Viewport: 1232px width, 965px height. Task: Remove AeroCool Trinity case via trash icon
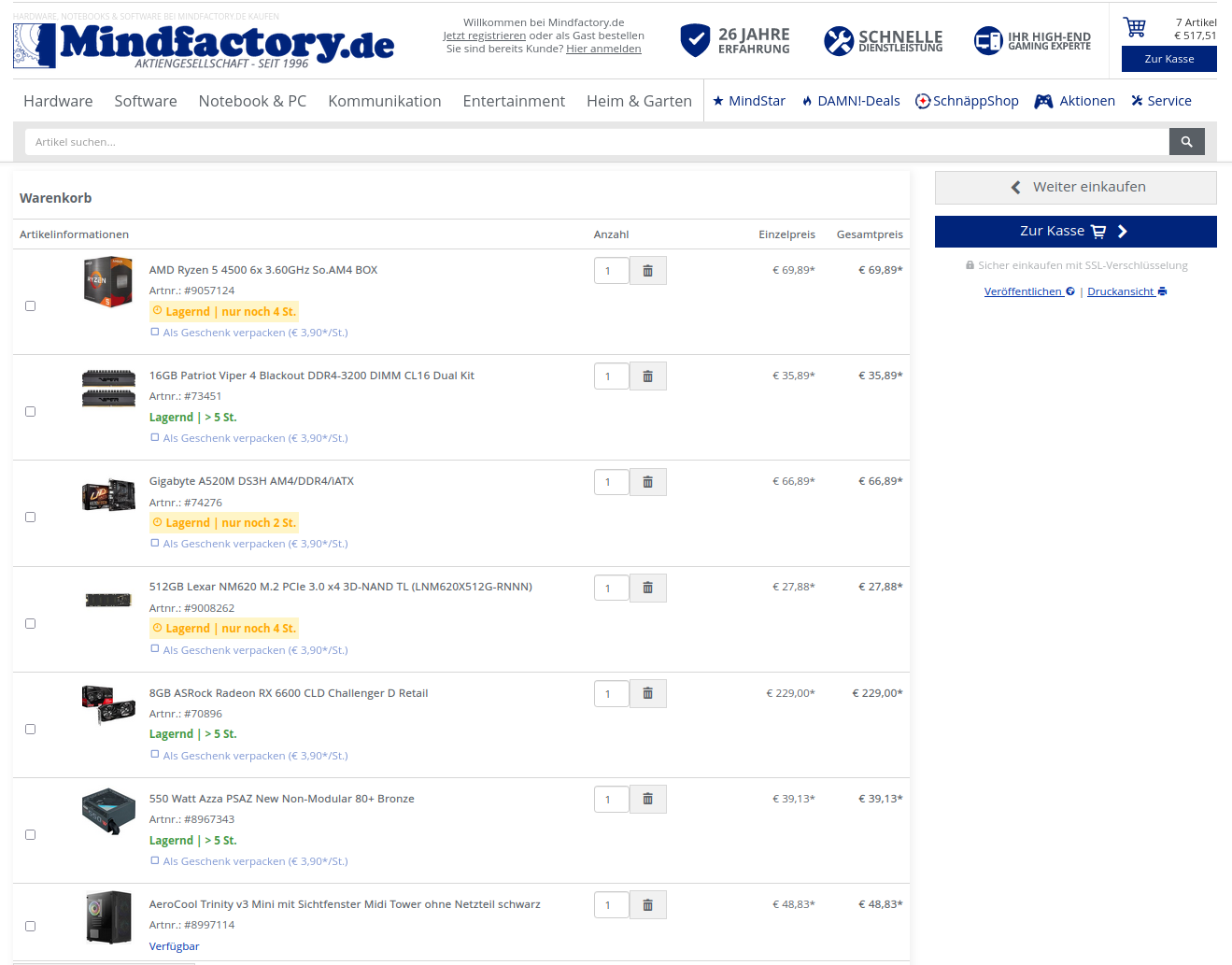tap(647, 905)
